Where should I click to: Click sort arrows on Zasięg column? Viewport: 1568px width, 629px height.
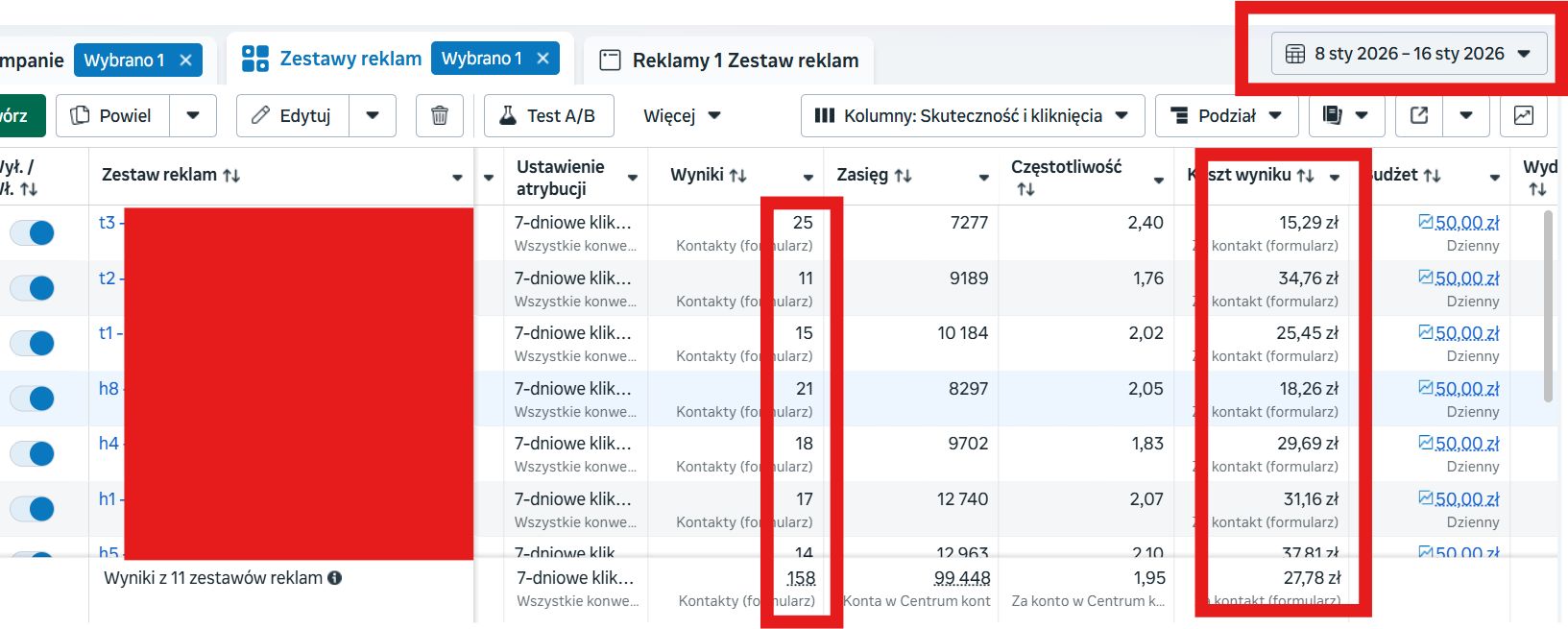point(904,176)
